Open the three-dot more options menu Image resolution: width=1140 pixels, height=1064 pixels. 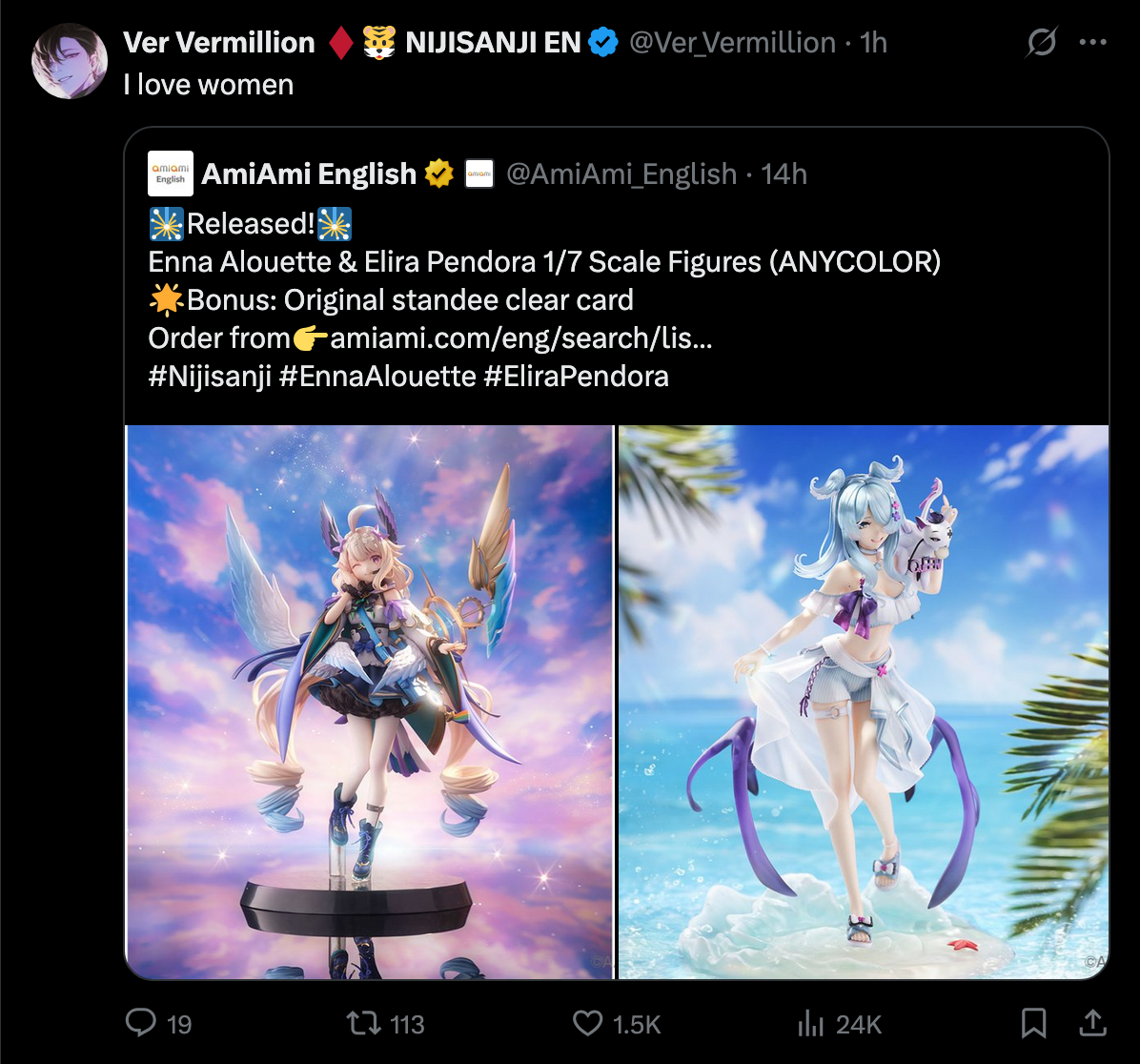1092,42
